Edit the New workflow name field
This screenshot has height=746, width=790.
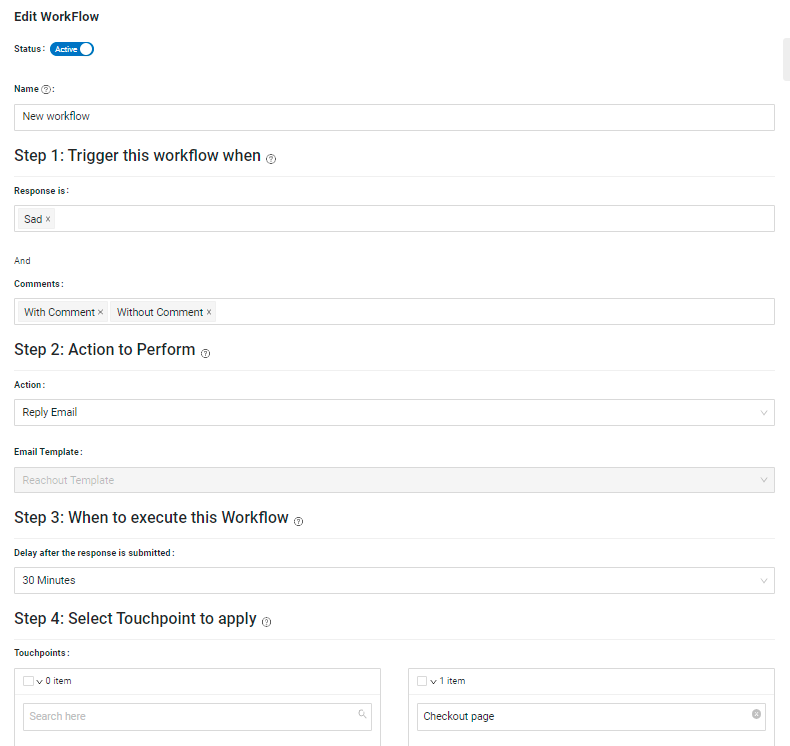[x=394, y=117]
